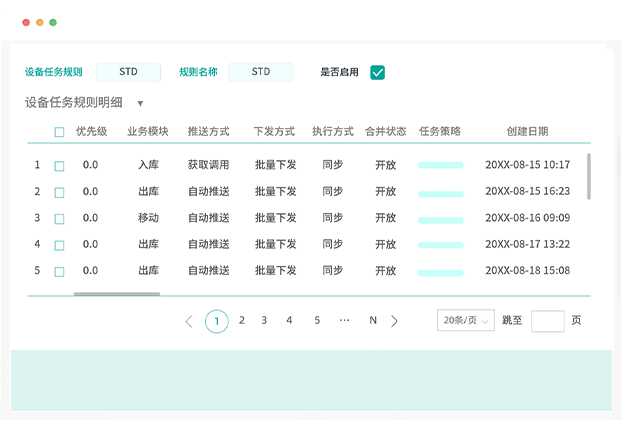The width and height of the screenshot is (622, 421).
Task: Check the checkbox for row 3
Action: (x=59, y=219)
